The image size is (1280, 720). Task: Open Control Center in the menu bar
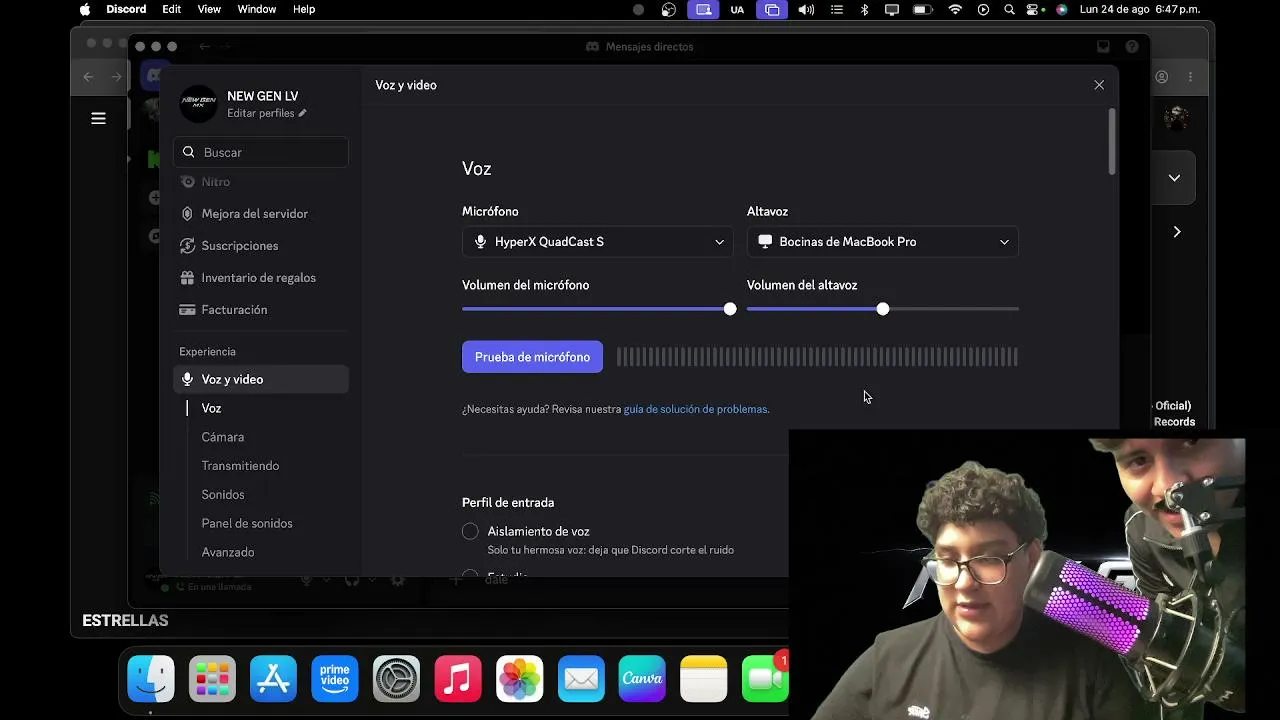coord(1035,10)
